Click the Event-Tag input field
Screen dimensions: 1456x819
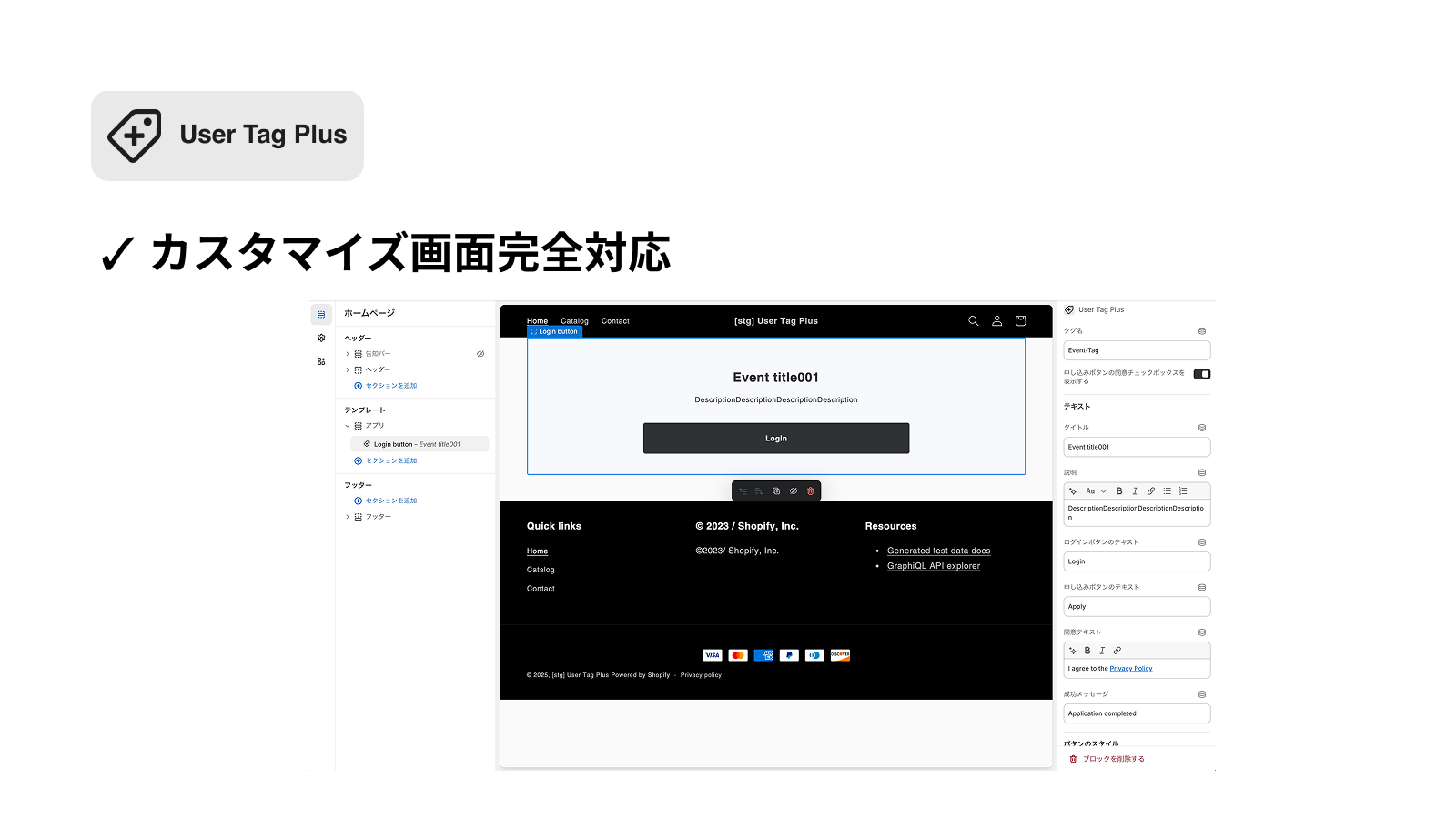(x=1137, y=350)
